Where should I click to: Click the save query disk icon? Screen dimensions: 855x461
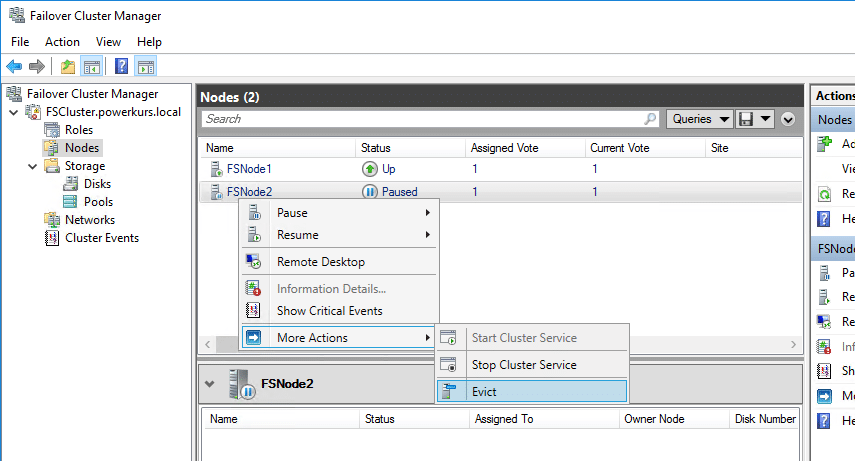pyautogui.click(x=745, y=119)
